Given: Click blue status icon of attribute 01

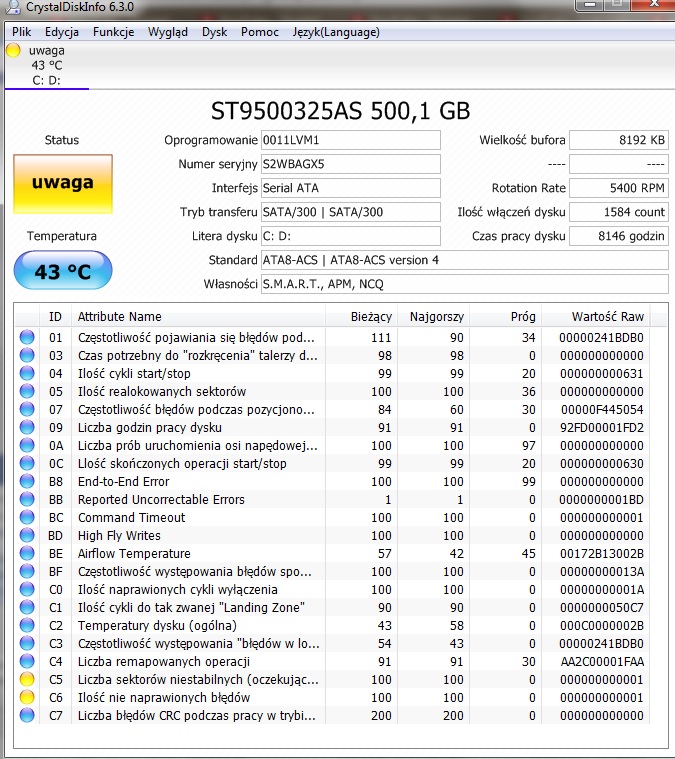Looking at the screenshot, I should coord(27,337).
